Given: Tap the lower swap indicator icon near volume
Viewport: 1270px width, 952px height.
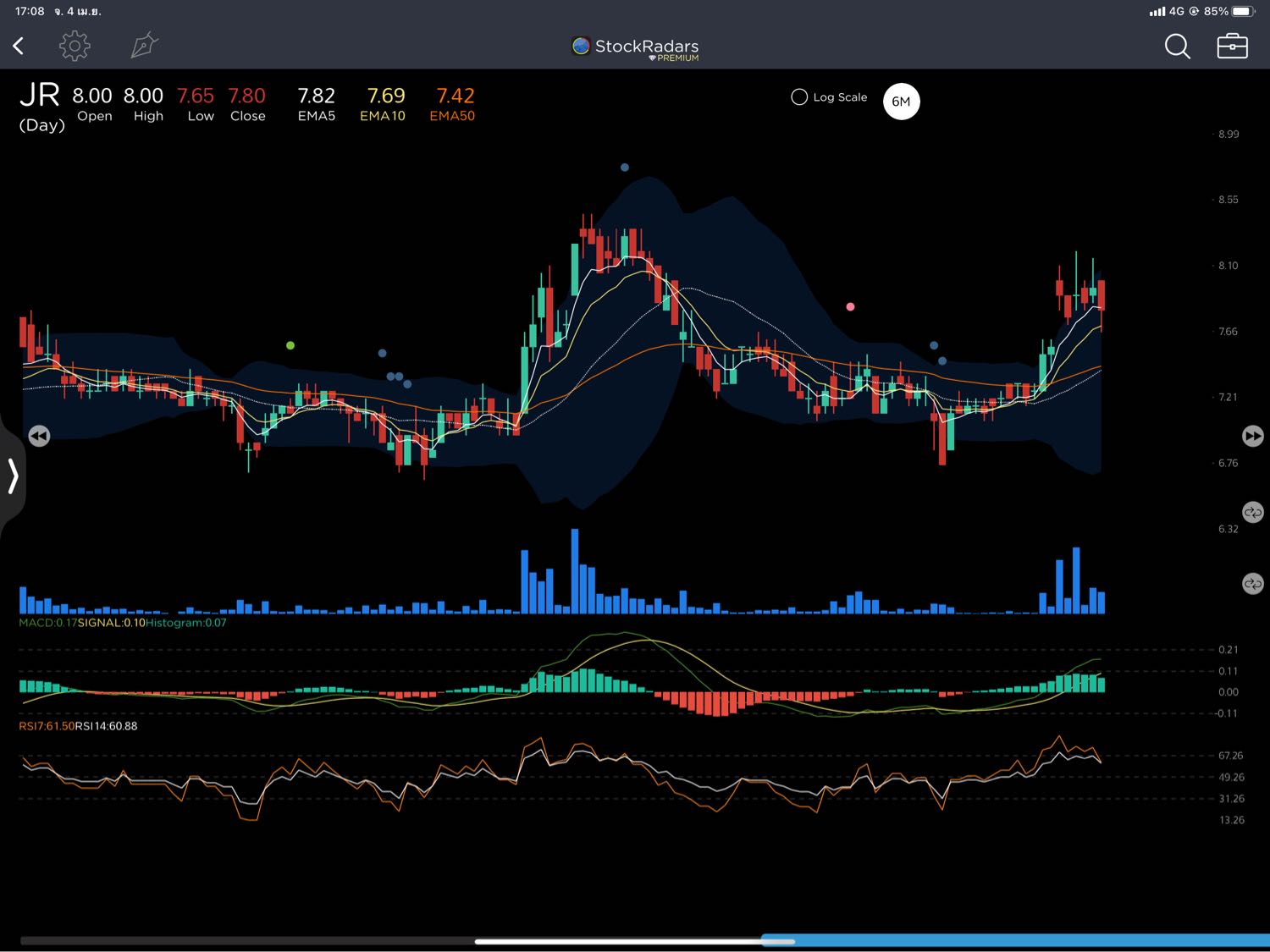Looking at the screenshot, I should 1252,584.
